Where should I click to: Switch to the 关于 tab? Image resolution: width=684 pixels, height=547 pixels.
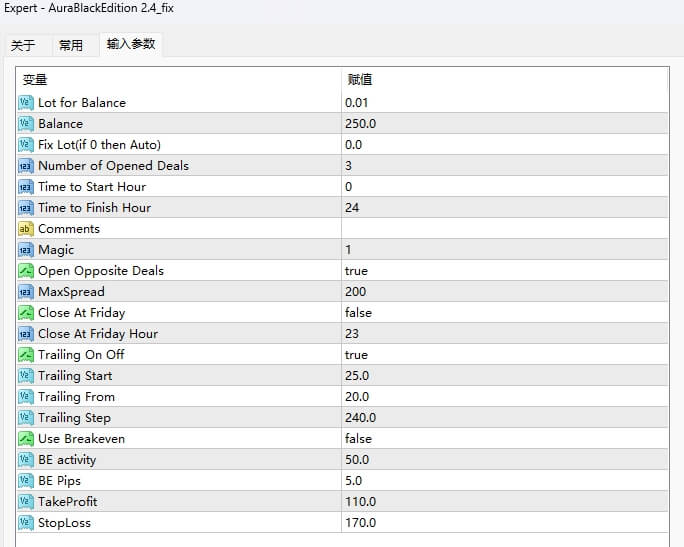(23, 46)
